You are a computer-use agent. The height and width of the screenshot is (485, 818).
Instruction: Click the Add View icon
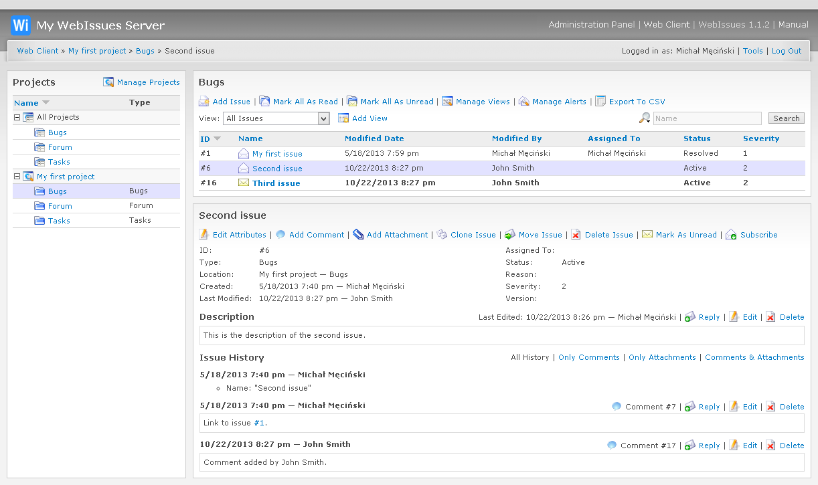343,118
